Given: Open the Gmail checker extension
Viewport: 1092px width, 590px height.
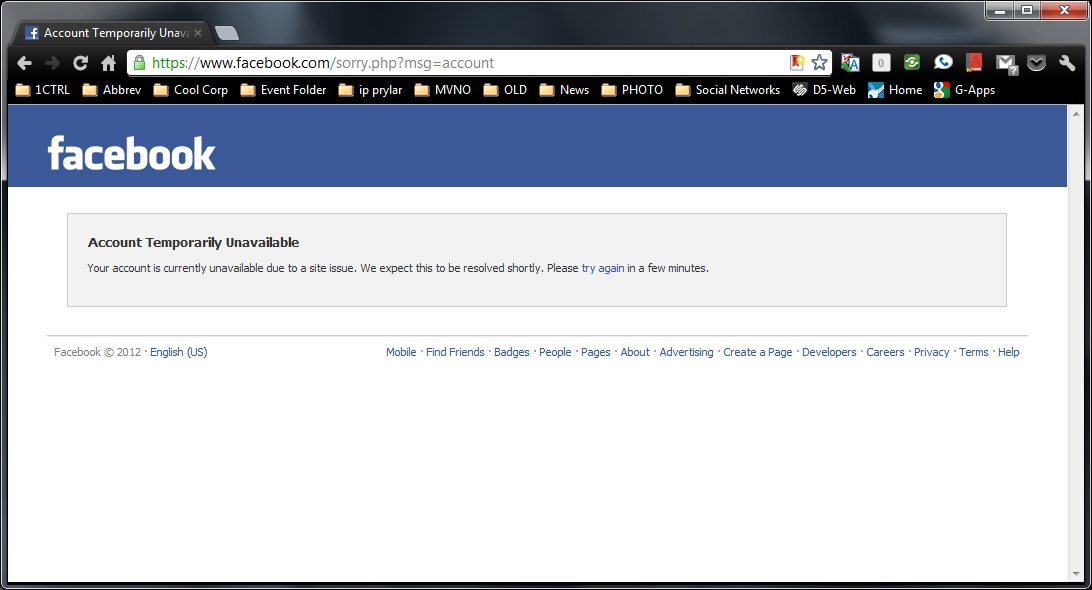Looking at the screenshot, I should [1005, 62].
